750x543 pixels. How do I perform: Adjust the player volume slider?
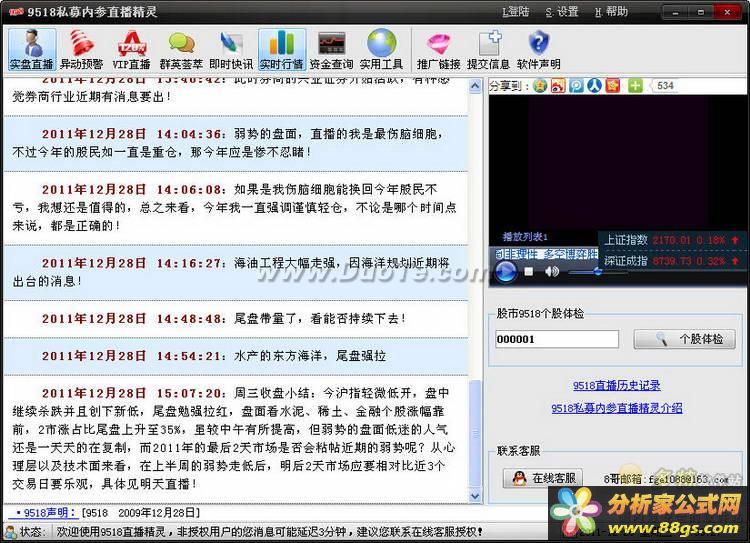coord(597,272)
